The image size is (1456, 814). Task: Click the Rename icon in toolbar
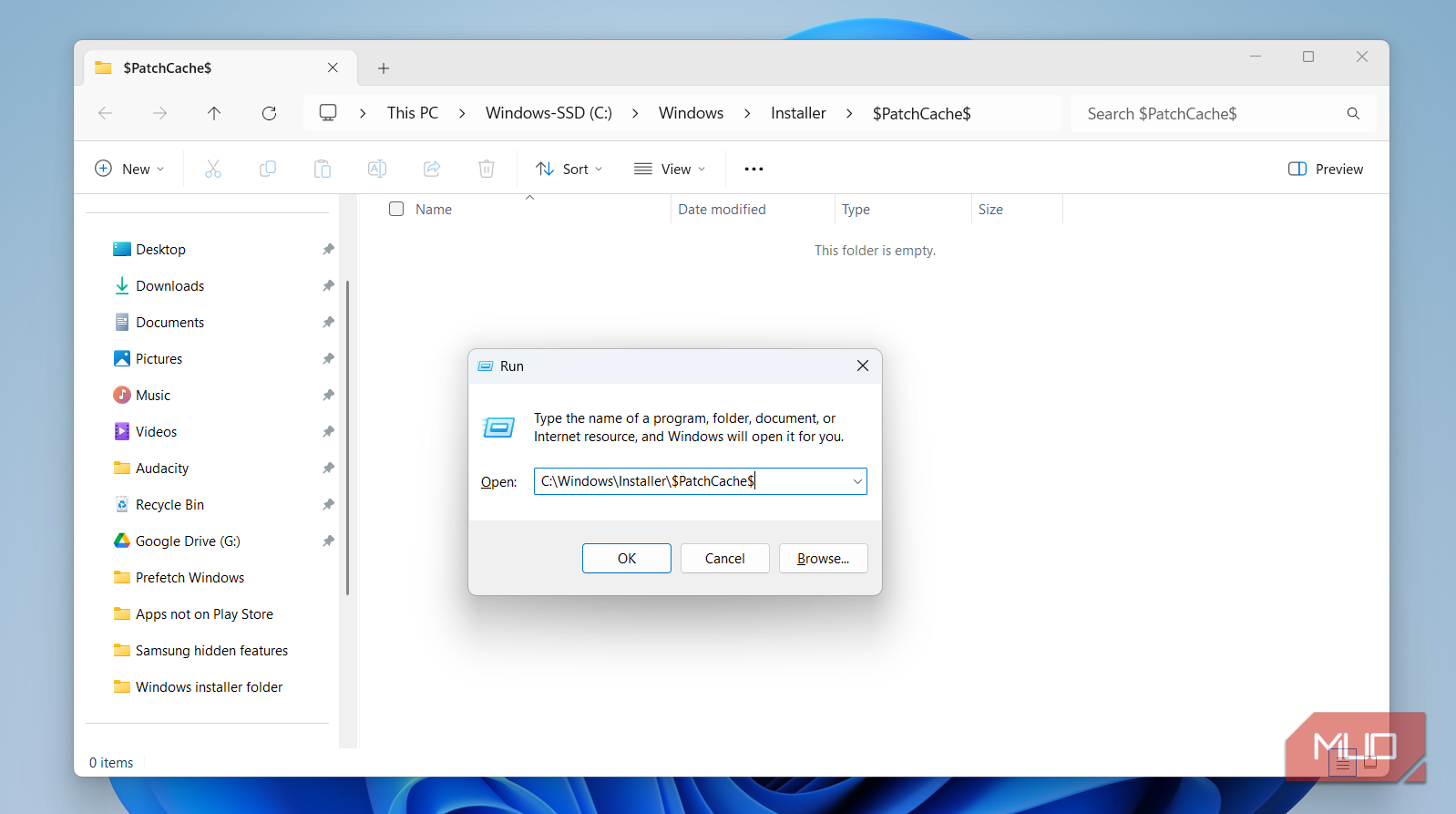click(x=377, y=169)
